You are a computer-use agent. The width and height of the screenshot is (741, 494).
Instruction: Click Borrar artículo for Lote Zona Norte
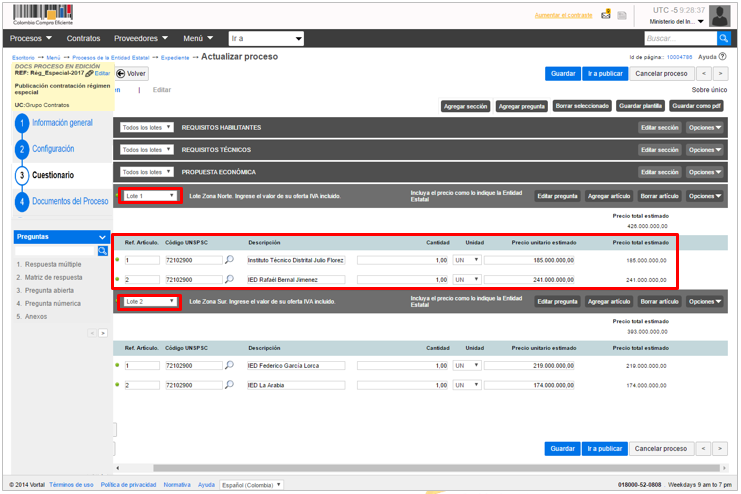coord(660,196)
